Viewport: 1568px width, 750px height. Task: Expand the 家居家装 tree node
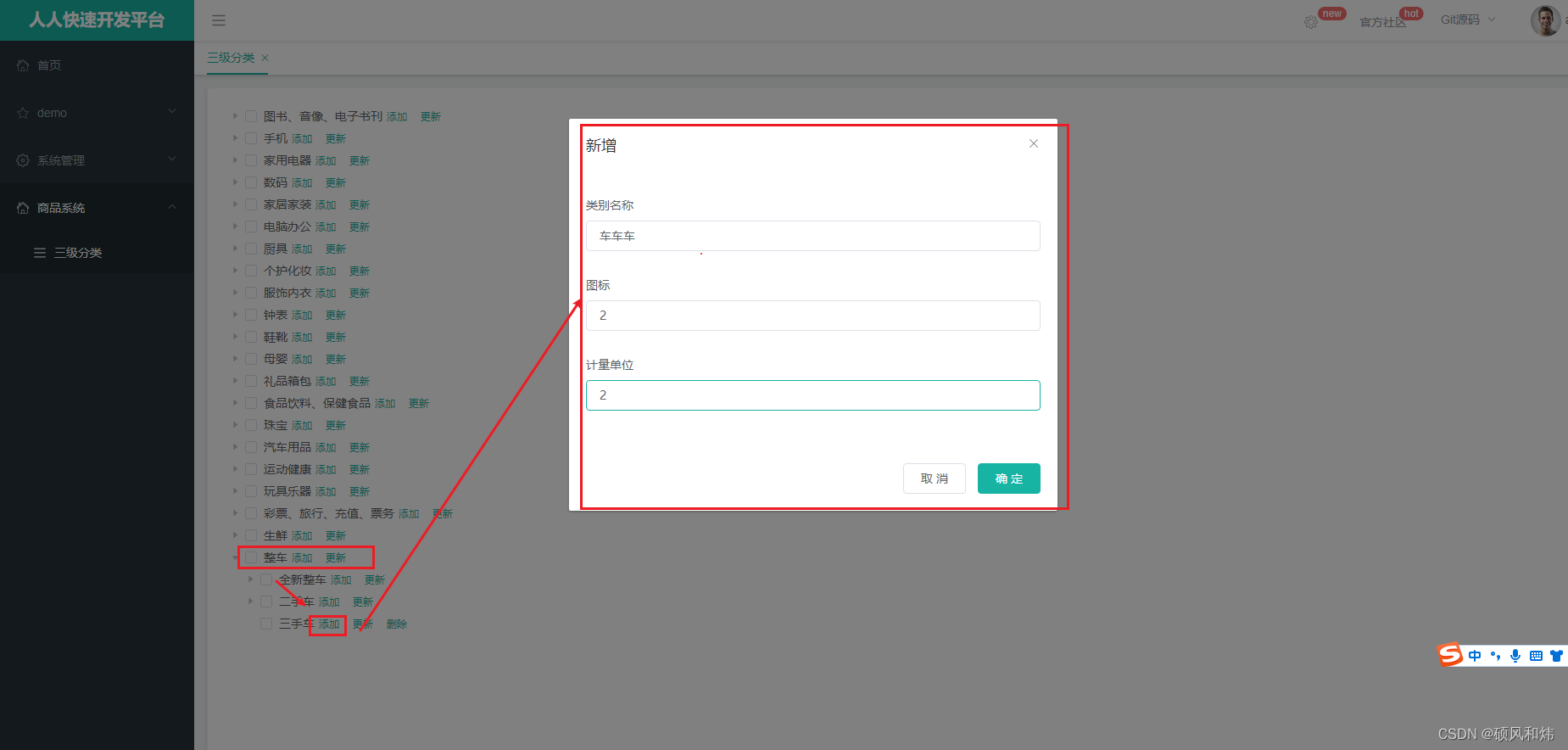coord(236,204)
